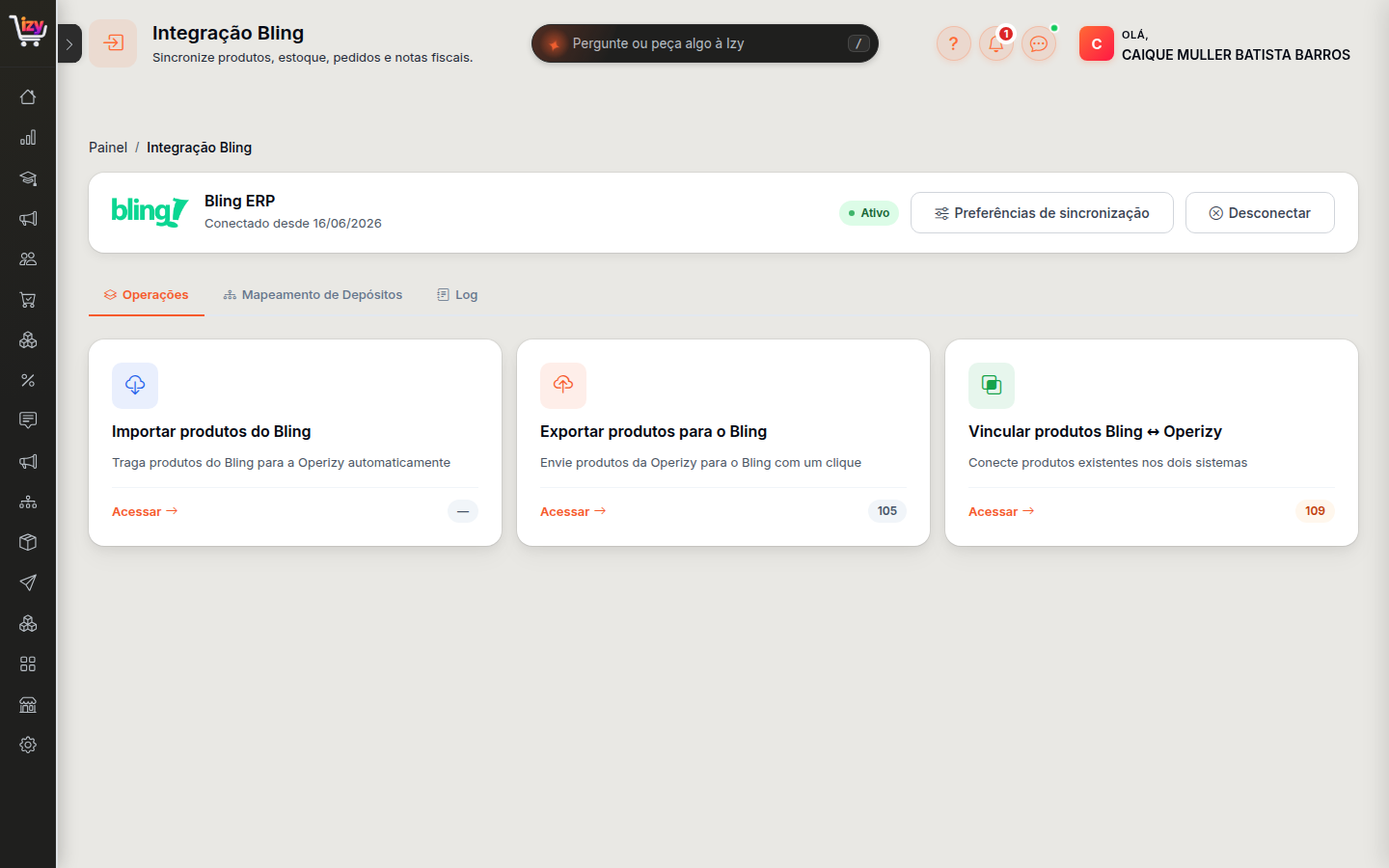Click the blue cloud download import icon

135,386
